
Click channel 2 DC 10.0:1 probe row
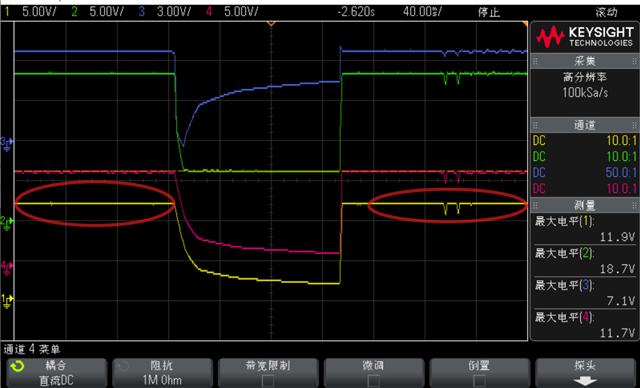tap(585, 157)
